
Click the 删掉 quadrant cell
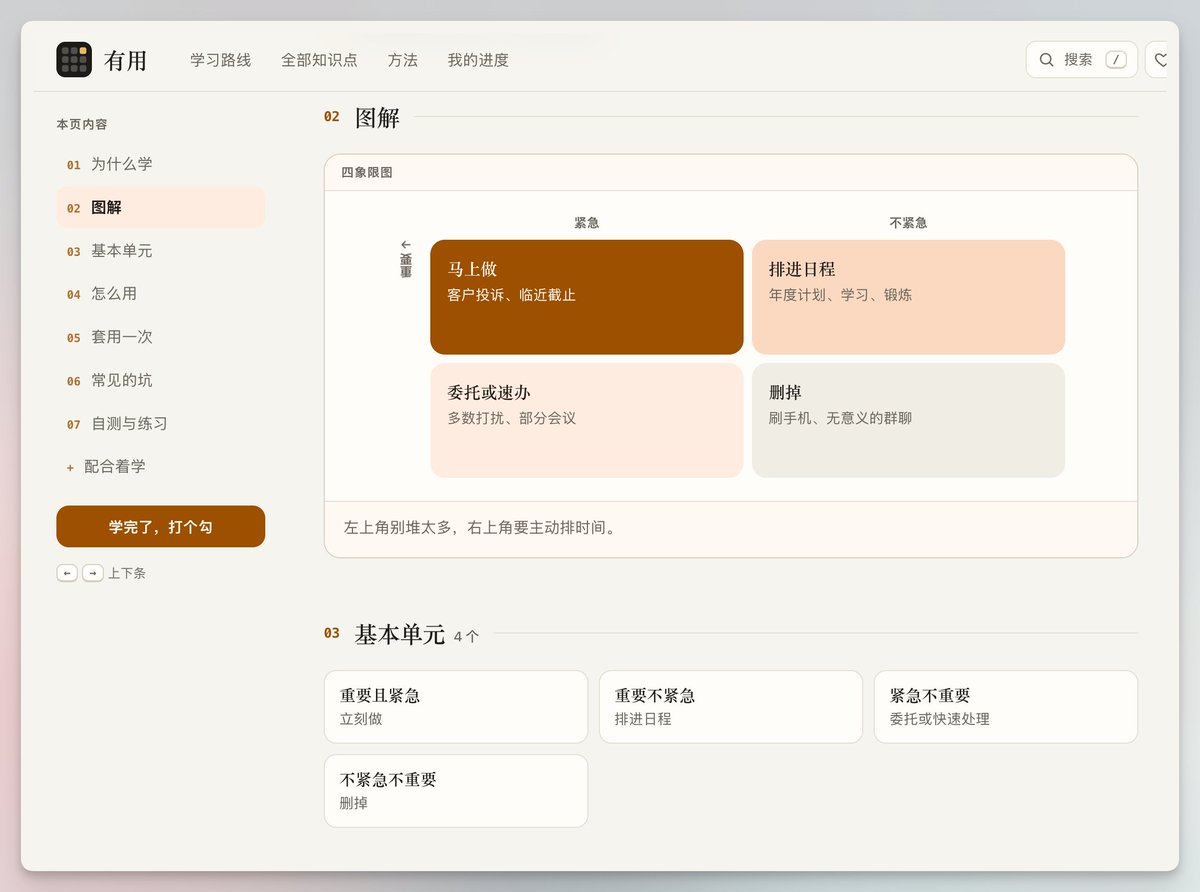(908, 420)
